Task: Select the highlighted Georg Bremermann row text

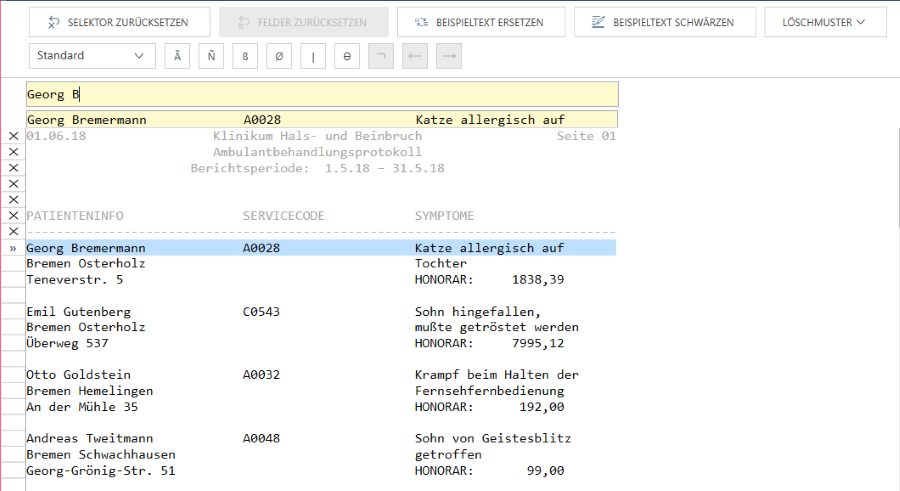Action: (86, 248)
